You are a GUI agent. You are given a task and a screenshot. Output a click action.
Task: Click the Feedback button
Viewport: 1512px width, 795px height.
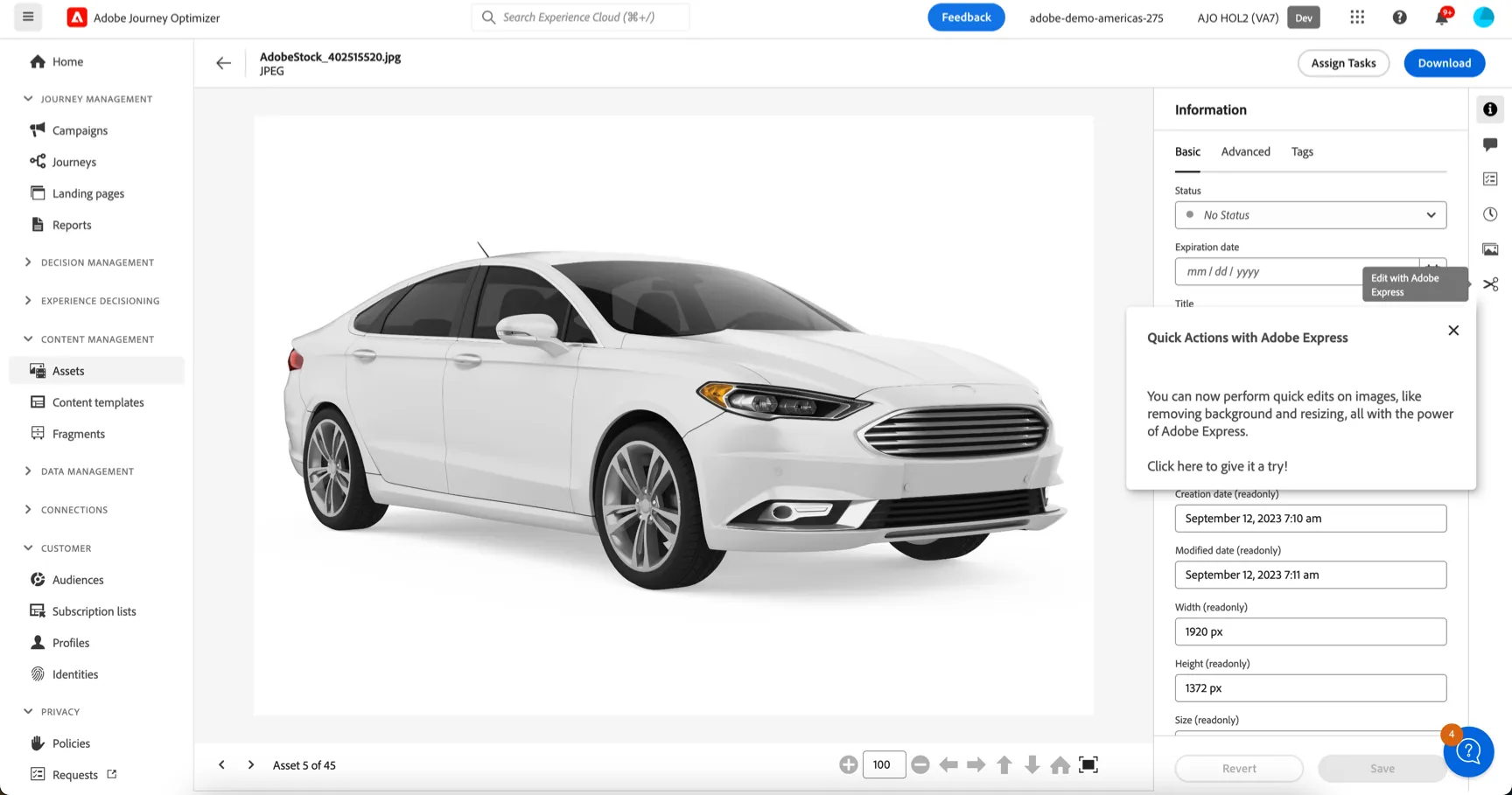tap(966, 17)
